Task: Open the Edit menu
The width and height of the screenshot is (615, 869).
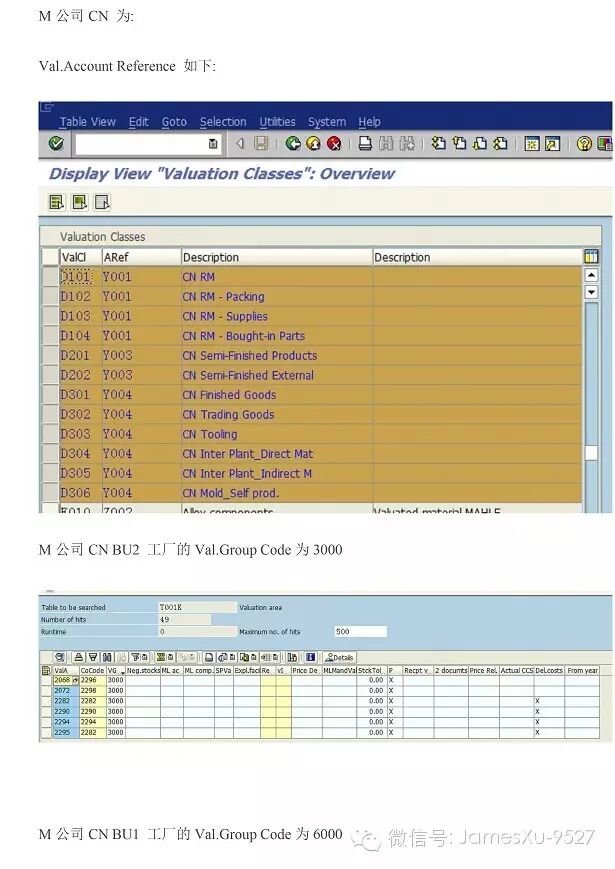Action: coord(139,121)
